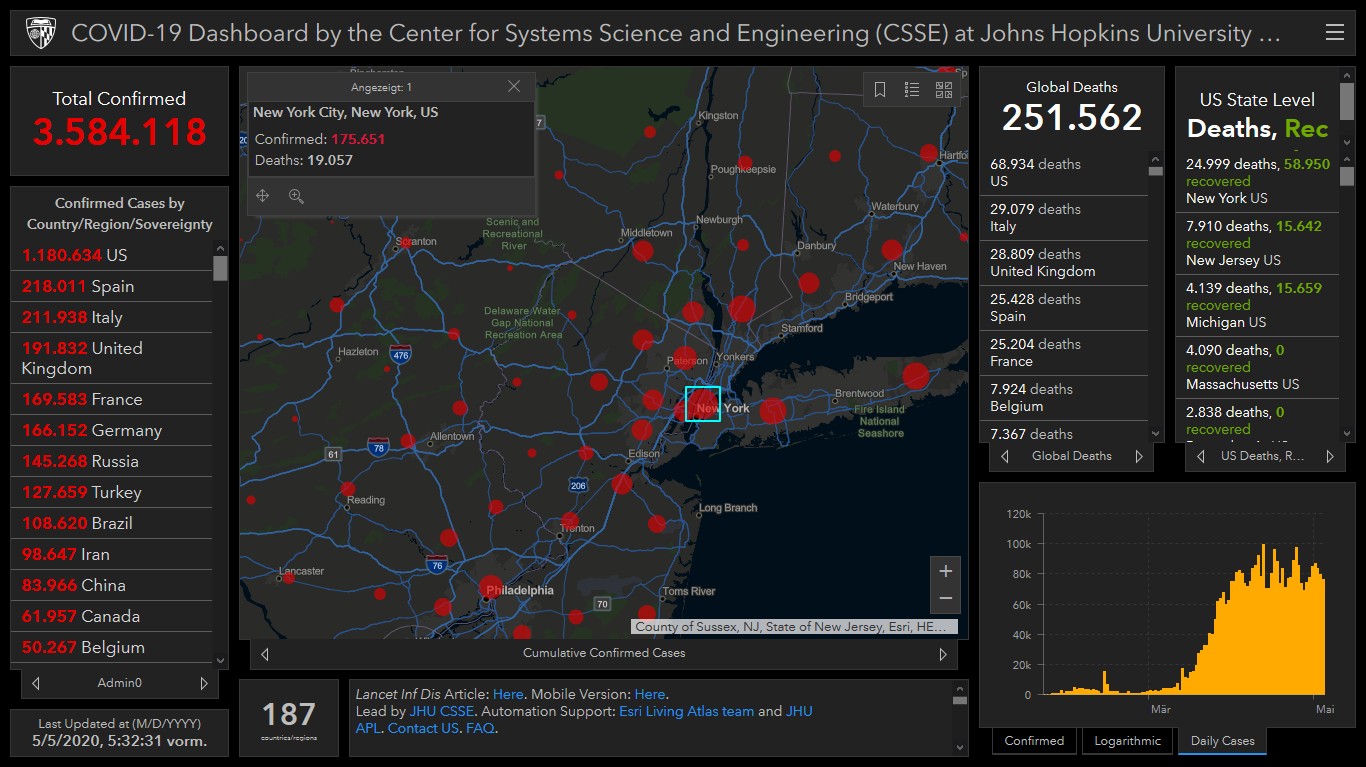This screenshot has height=767, width=1366.
Task: Select 50.267 Belgium row
Action: (112, 647)
